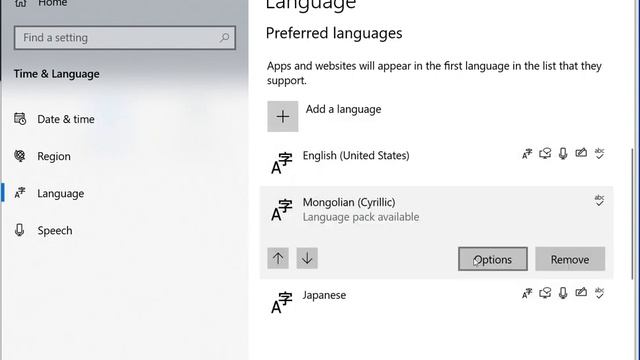Click the Find a setting search box
This screenshot has height=360, width=640.
coord(125,38)
